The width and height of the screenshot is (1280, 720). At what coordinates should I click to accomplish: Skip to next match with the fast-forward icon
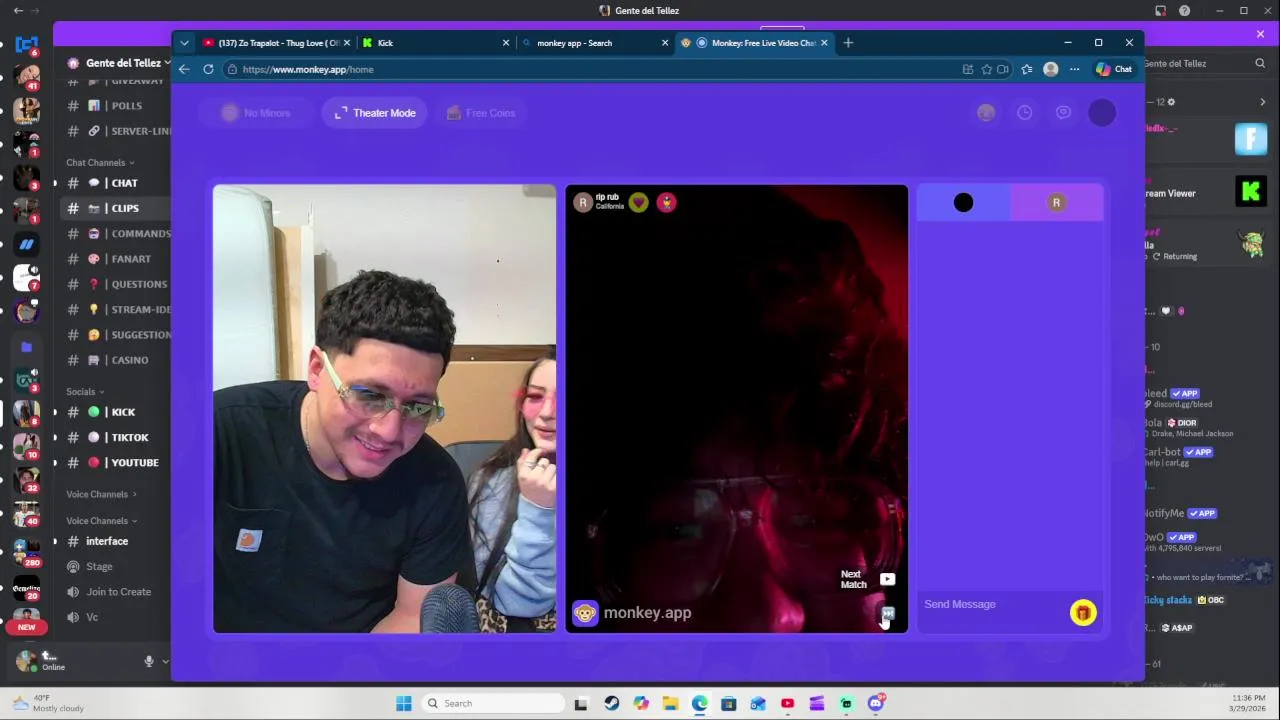(x=887, y=613)
